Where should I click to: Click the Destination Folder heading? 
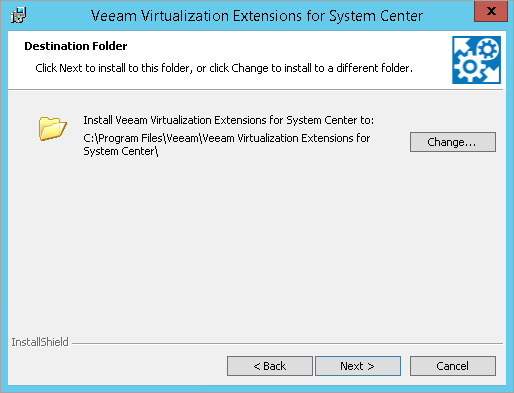point(76,46)
